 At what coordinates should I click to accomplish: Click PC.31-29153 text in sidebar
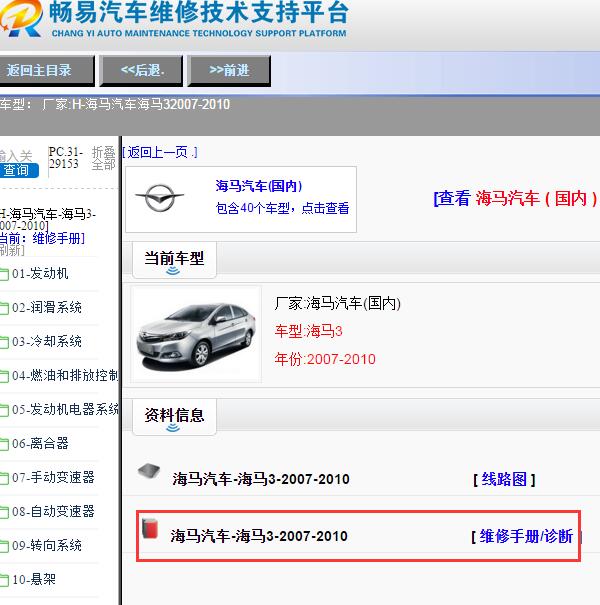coord(66,158)
